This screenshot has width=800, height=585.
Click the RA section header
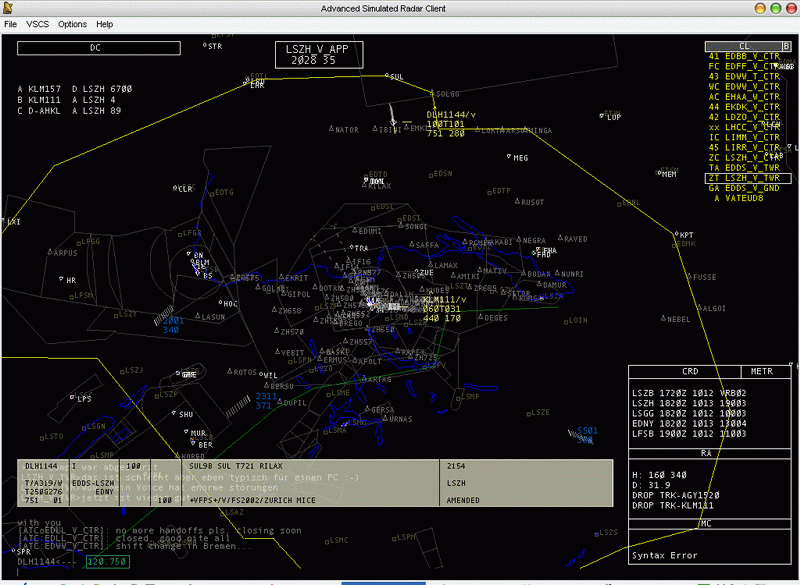point(706,453)
